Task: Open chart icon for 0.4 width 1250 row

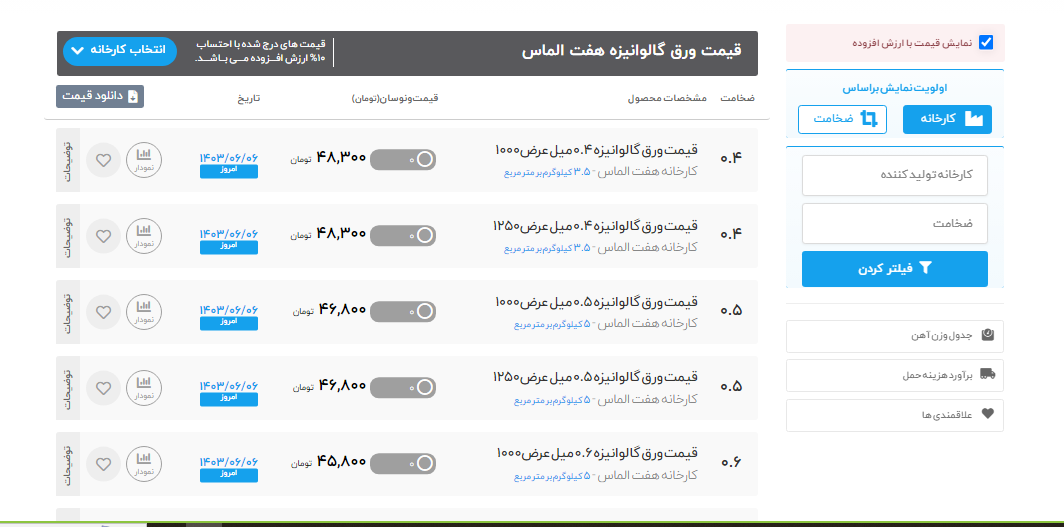Action: 143,236
